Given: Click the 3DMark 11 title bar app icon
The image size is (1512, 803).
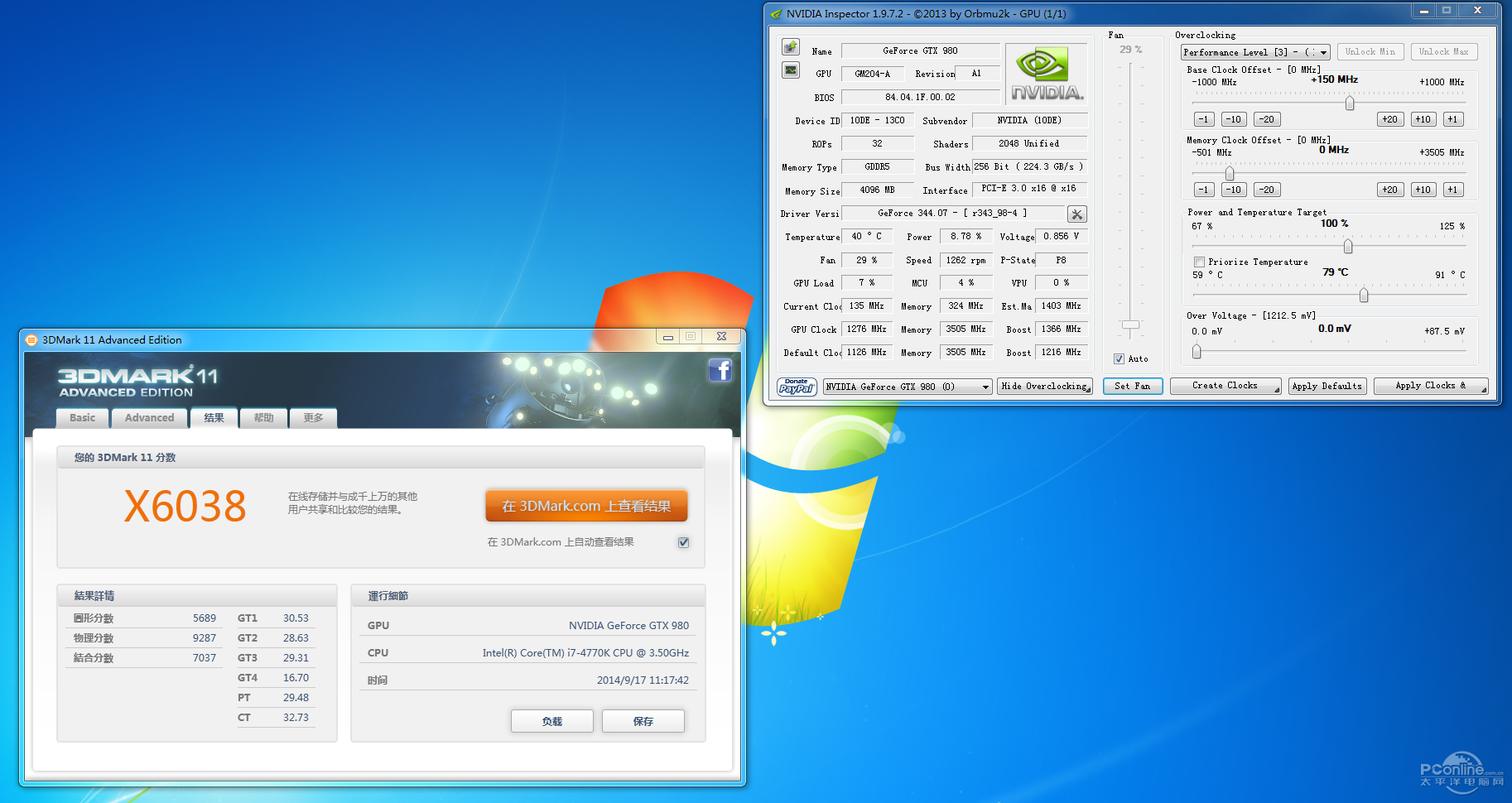Looking at the screenshot, I should 31,339.
